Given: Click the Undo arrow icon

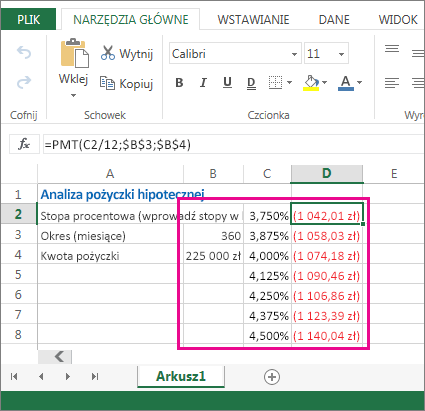Looking at the screenshot, I should point(24,53).
